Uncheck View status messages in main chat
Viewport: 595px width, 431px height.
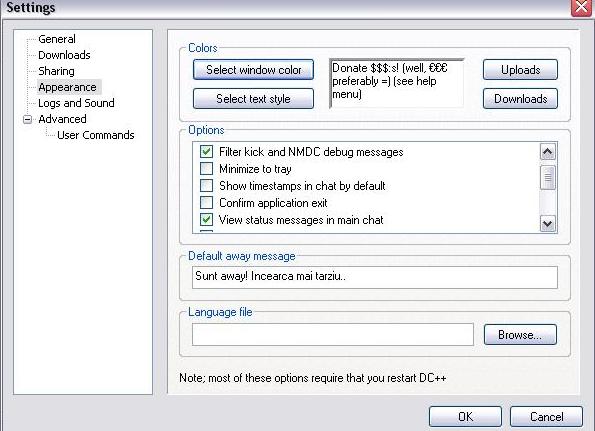(206, 220)
